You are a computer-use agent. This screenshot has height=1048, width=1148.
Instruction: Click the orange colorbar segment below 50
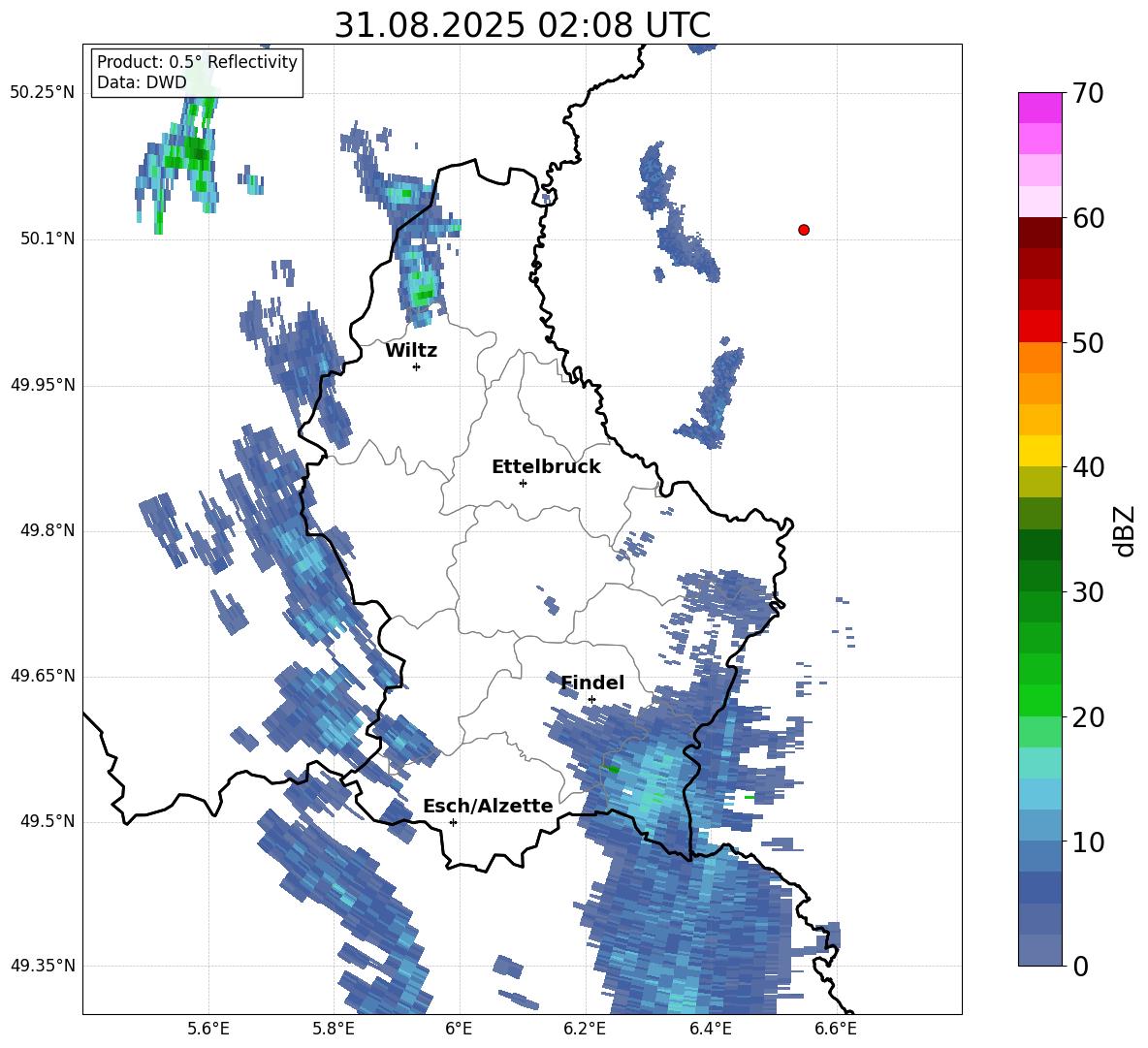(1039, 358)
